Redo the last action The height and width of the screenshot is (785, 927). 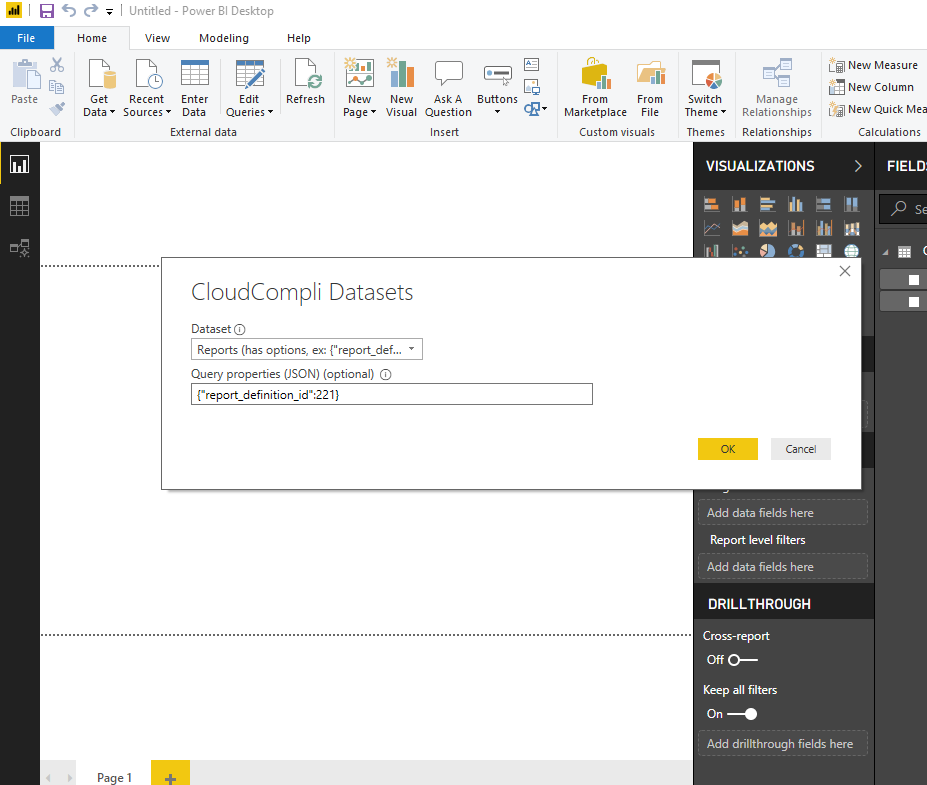tap(90, 11)
